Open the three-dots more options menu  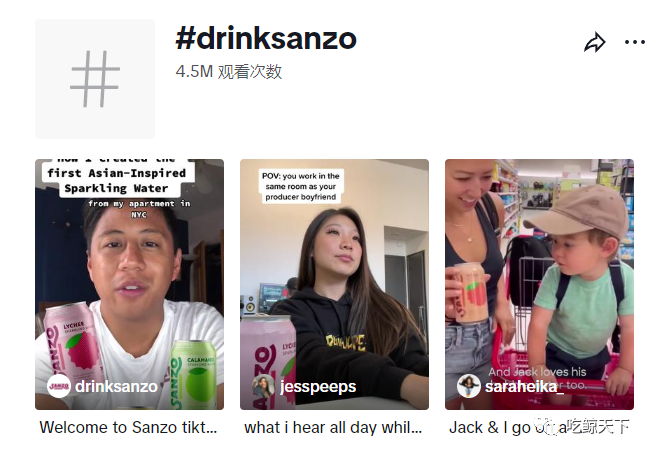tap(635, 42)
